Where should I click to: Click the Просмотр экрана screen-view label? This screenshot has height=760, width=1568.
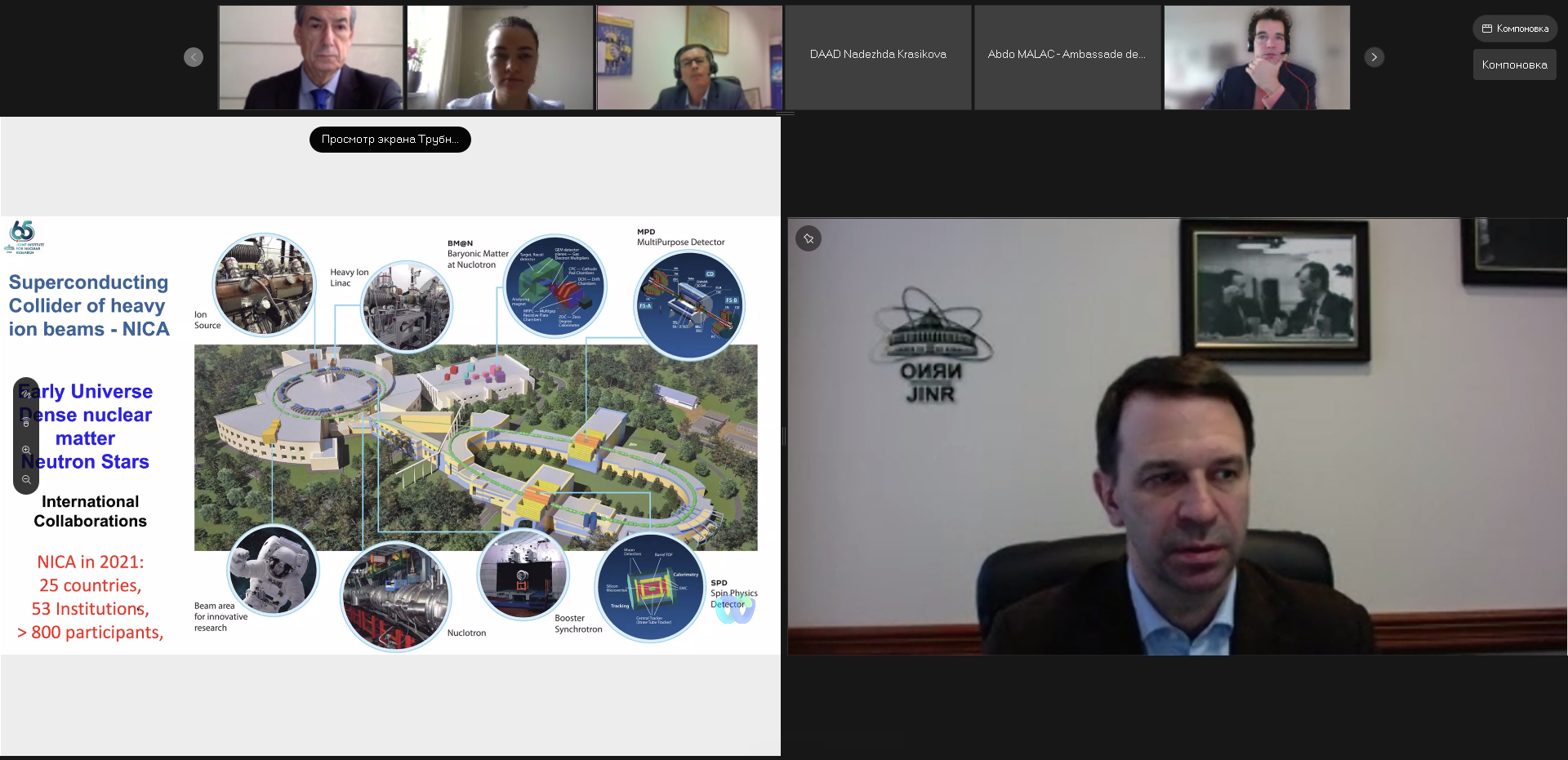point(390,140)
